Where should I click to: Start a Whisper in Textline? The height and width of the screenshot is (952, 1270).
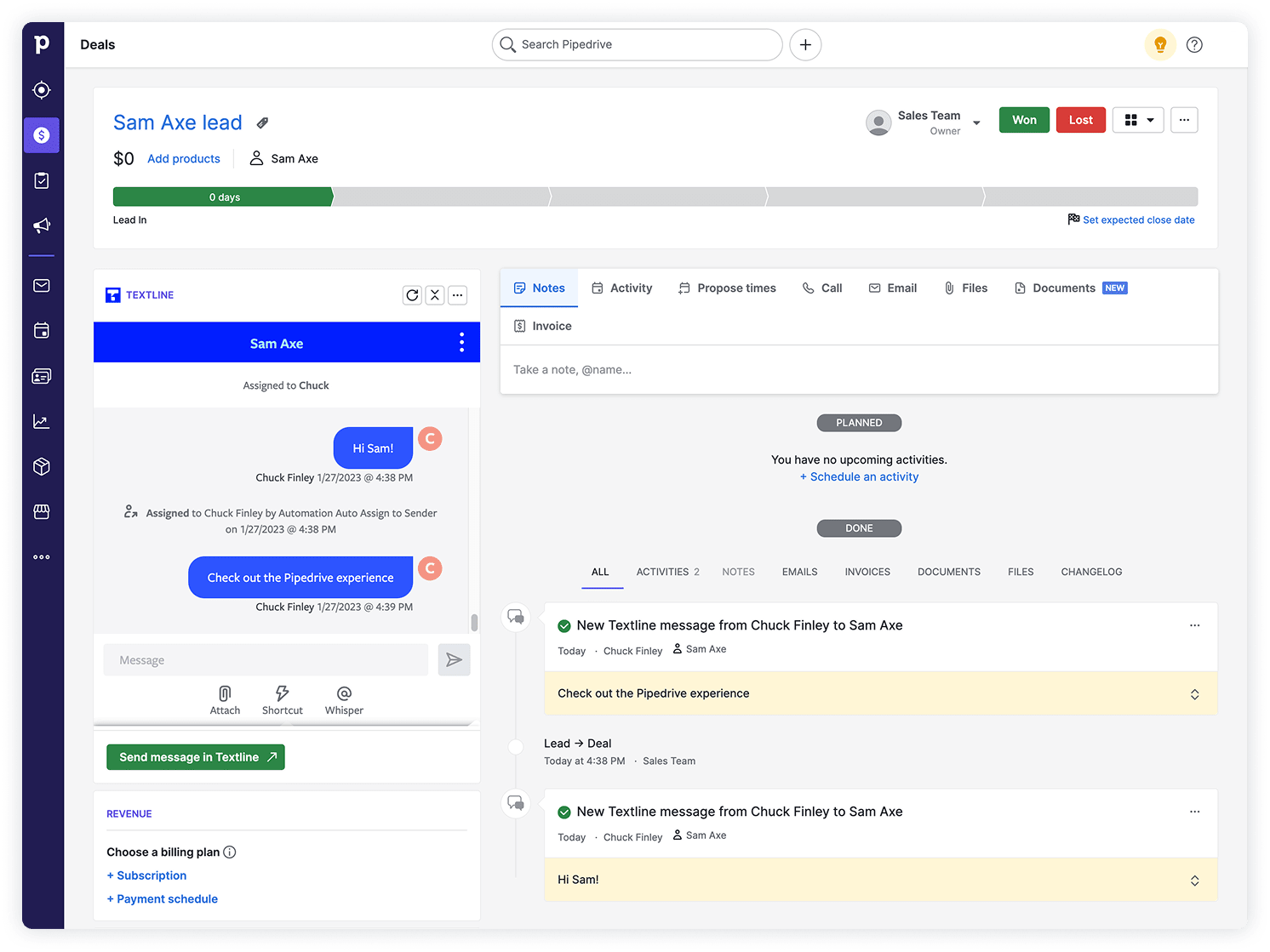tap(344, 701)
